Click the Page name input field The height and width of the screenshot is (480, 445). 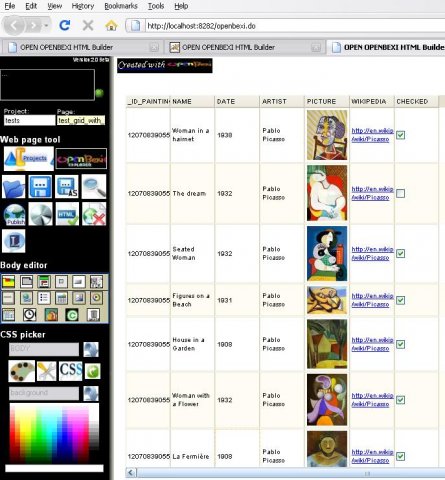click(81, 120)
